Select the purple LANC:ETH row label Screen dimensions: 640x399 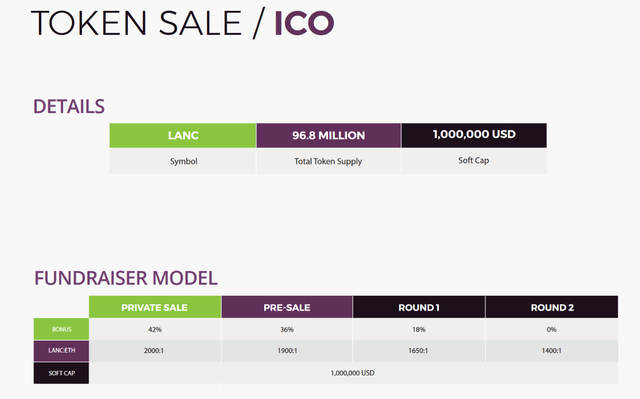tap(61, 351)
